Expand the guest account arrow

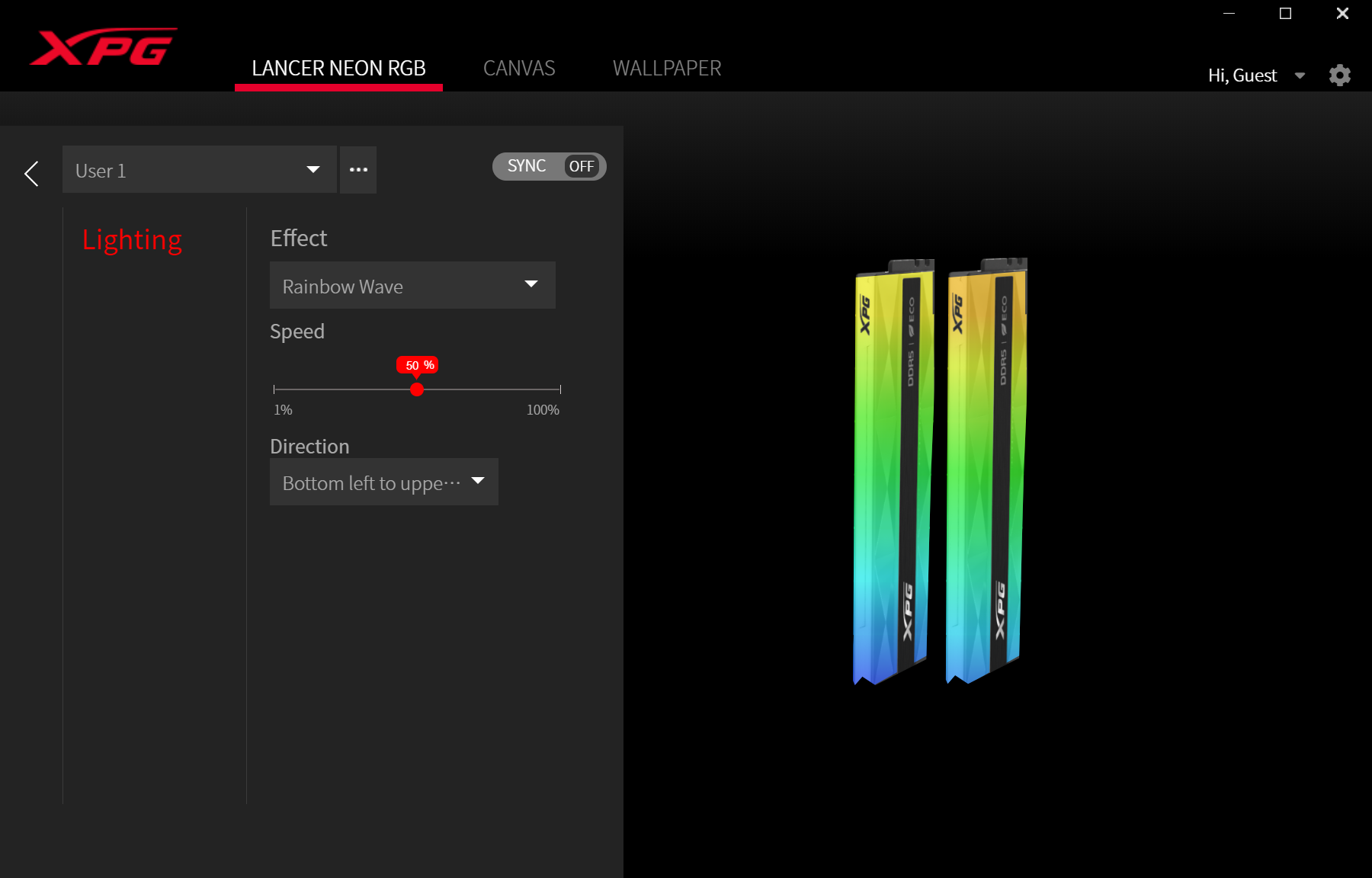coord(1300,75)
